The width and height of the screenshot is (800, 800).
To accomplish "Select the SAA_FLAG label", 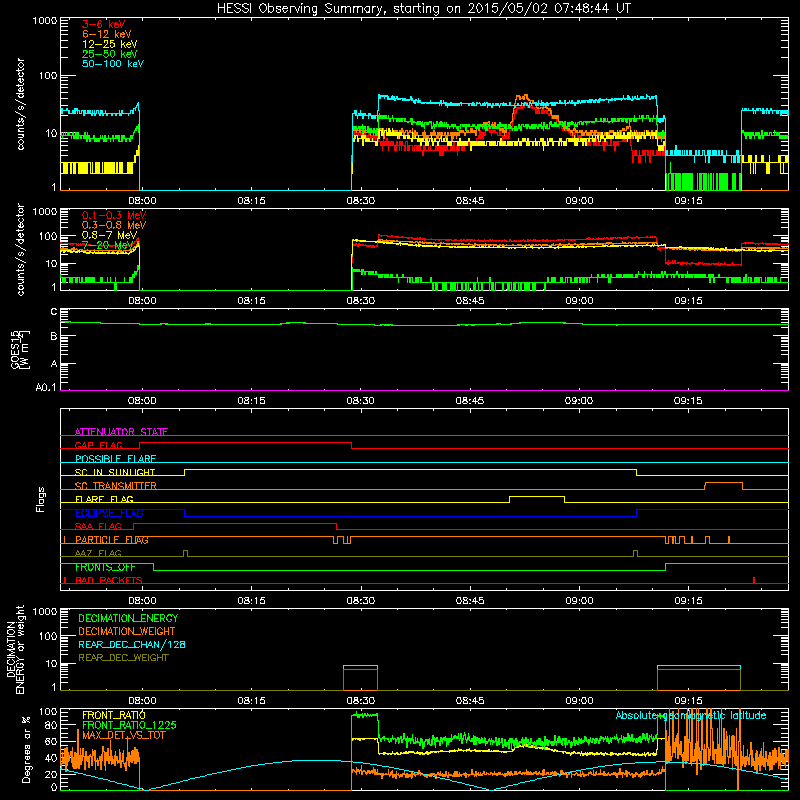I will [98, 526].
